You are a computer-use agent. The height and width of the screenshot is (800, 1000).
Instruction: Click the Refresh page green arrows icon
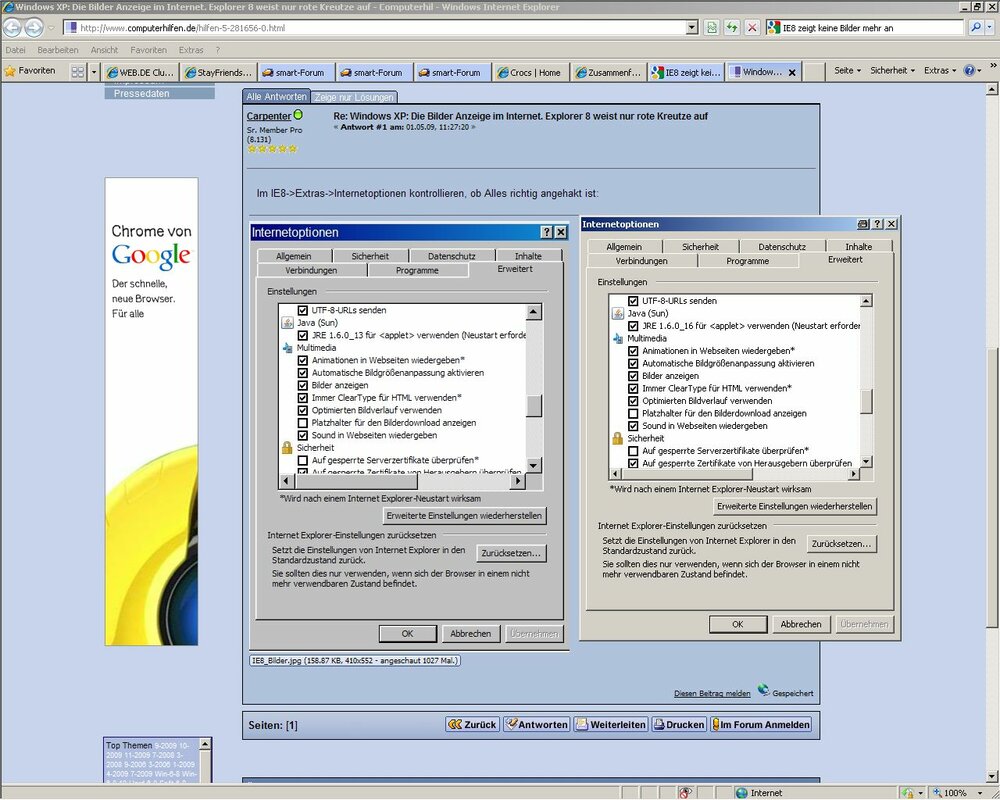click(732, 28)
